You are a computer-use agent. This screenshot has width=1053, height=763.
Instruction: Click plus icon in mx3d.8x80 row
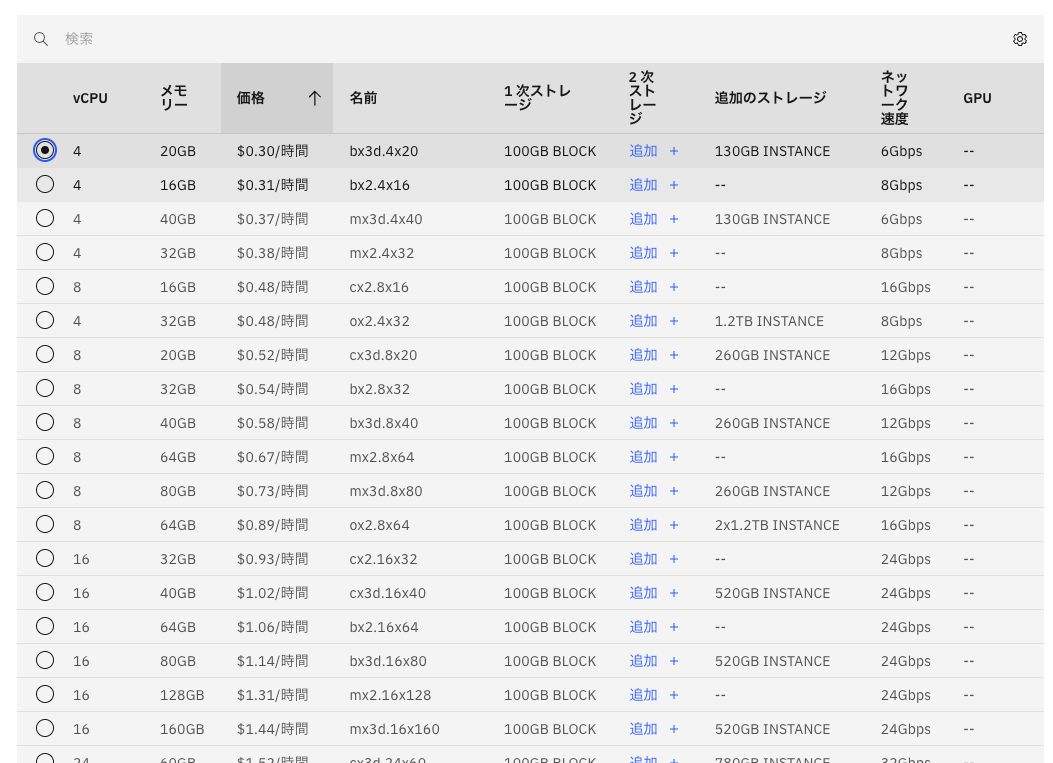point(674,491)
